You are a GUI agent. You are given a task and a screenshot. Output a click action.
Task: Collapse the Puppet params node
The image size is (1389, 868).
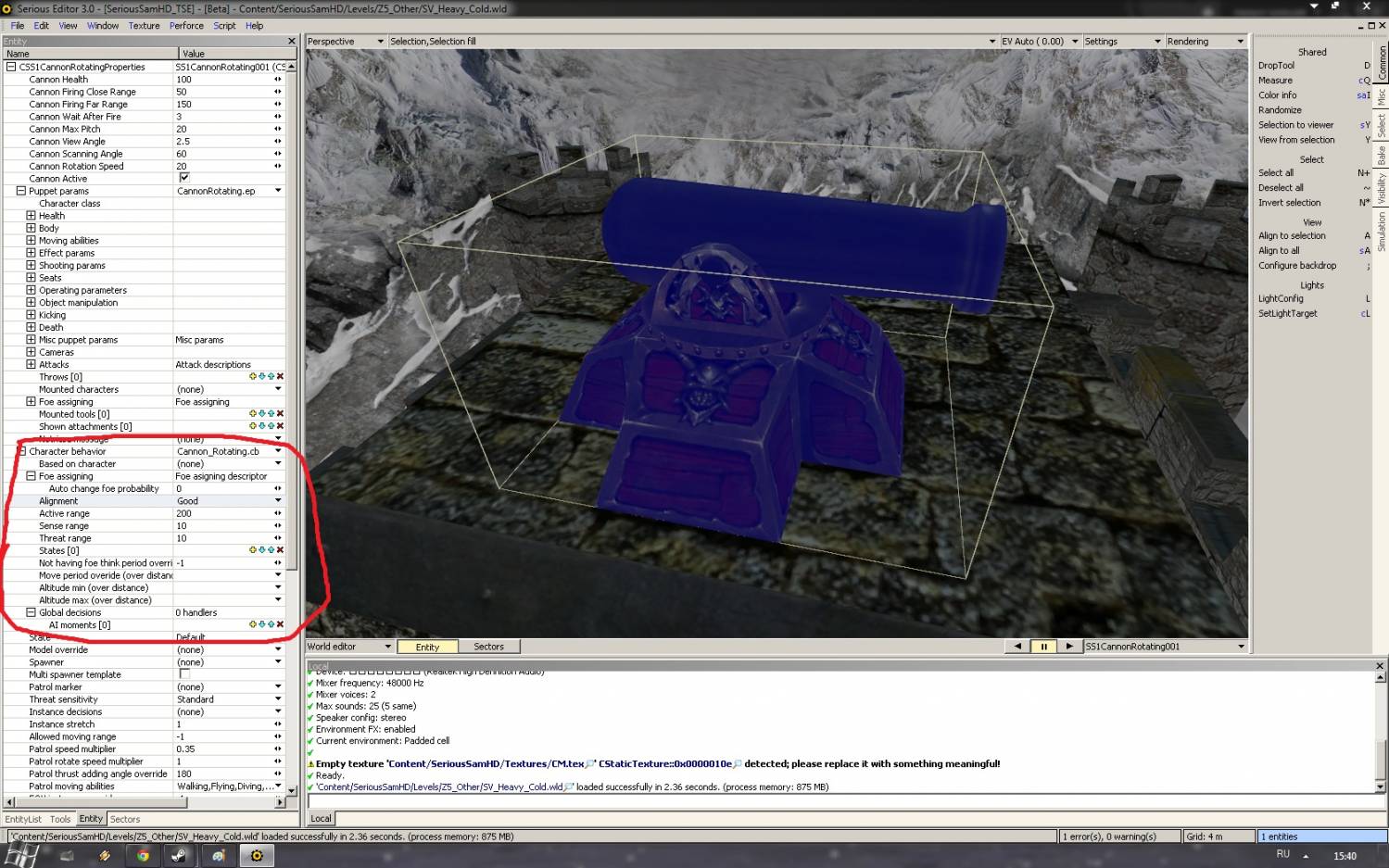click(x=20, y=191)
